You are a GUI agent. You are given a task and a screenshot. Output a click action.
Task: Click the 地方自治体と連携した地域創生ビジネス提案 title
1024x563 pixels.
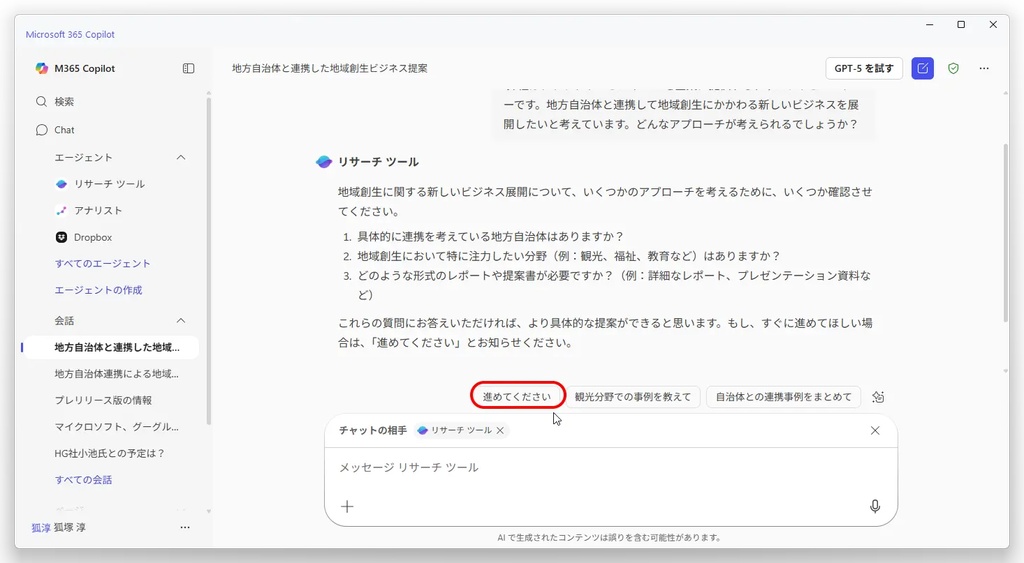[x=330, y=69]
